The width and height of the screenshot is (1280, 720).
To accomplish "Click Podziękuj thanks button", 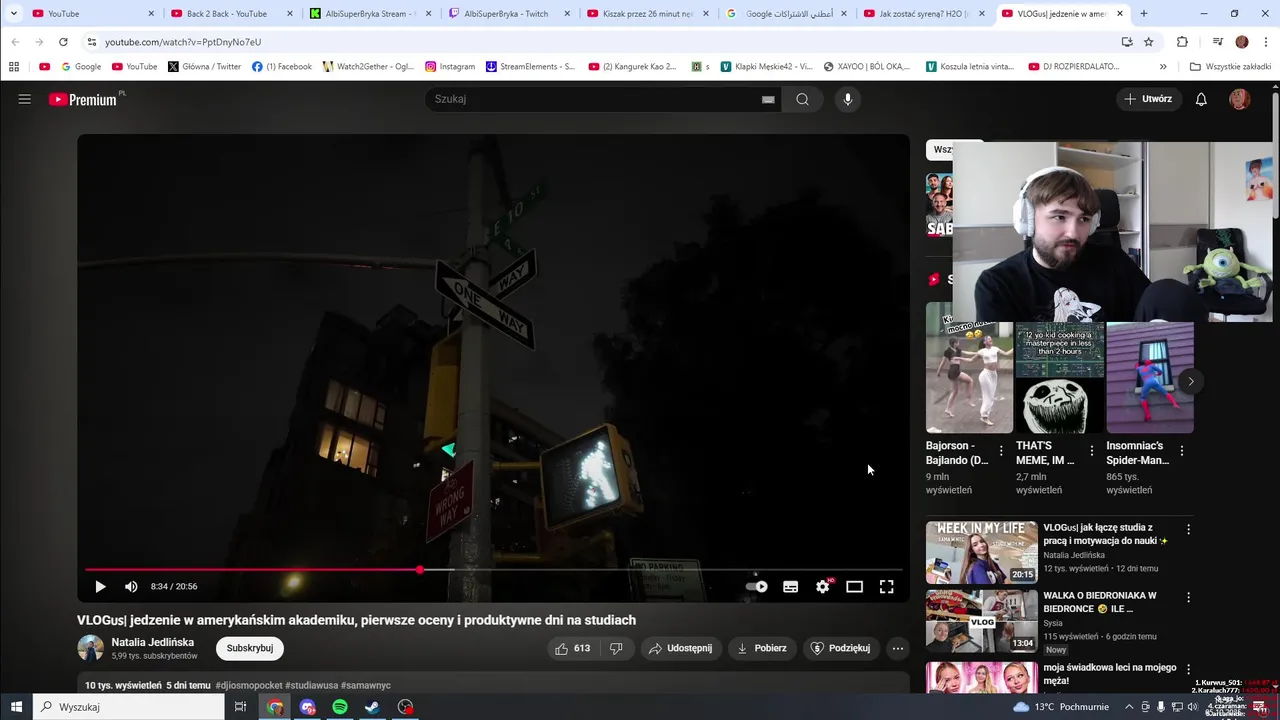I will (840, 648).
